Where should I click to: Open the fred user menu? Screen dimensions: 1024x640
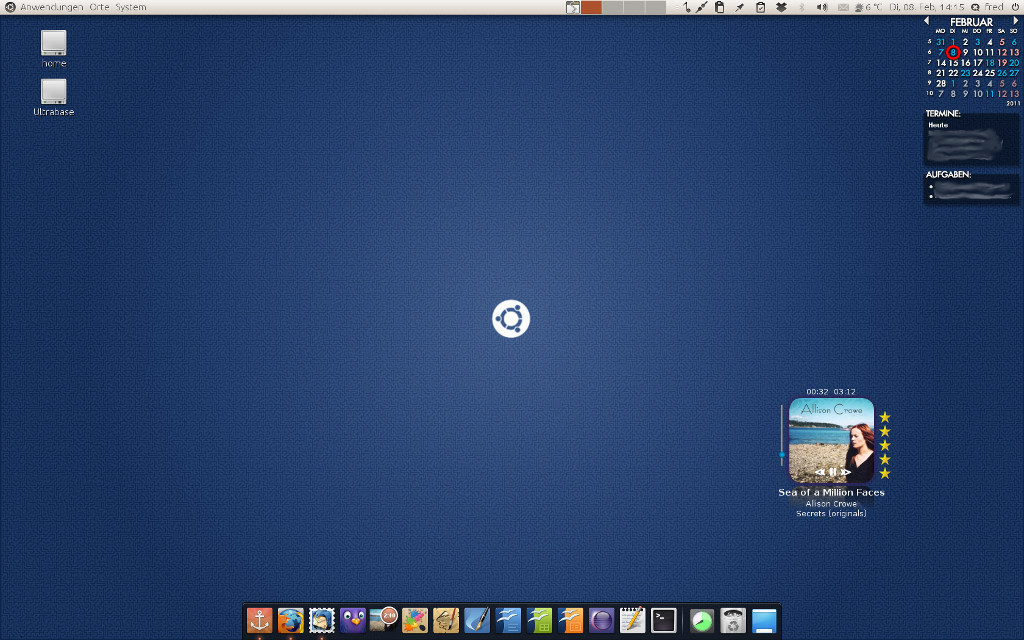[x=993, y=7]
